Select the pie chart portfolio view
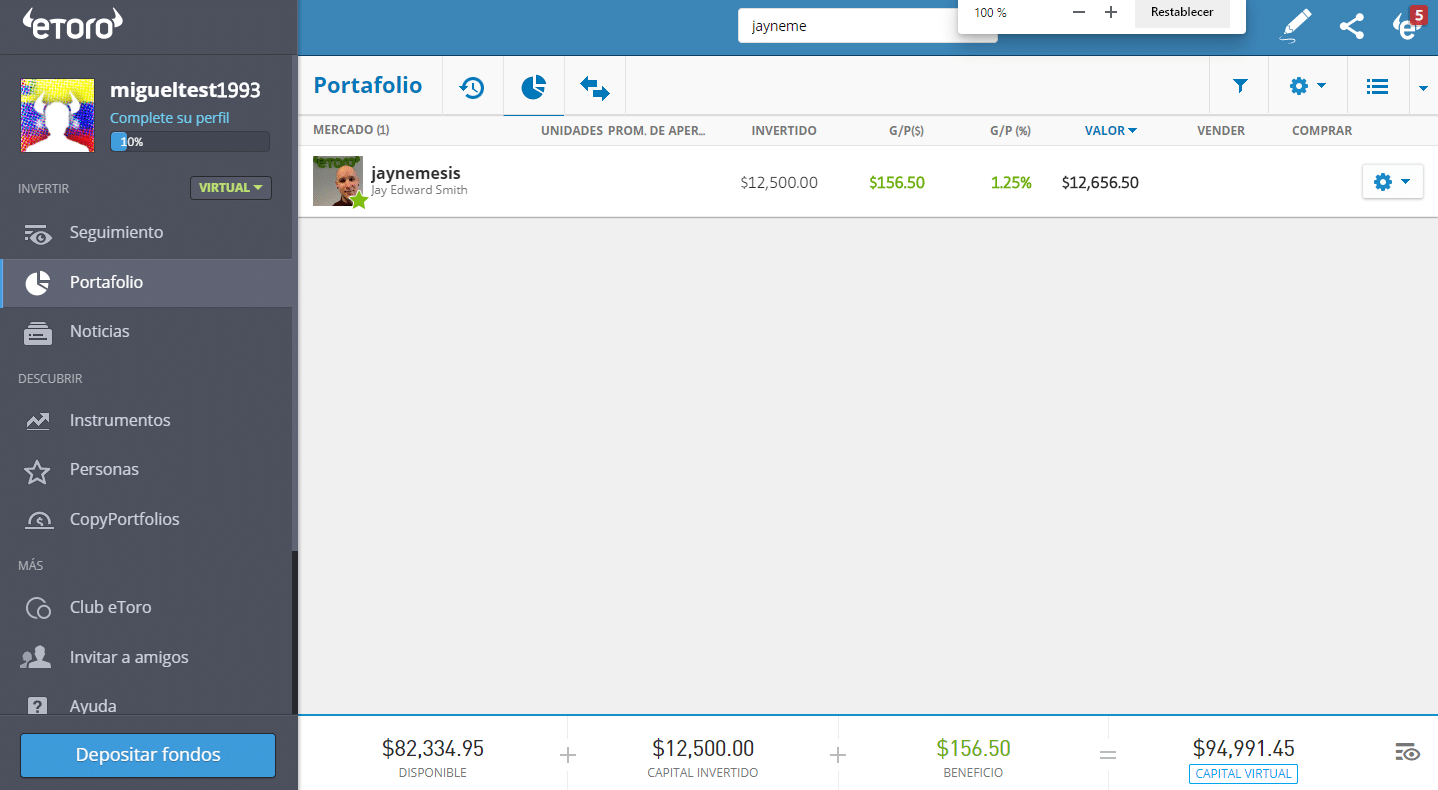 pos(534,87)
